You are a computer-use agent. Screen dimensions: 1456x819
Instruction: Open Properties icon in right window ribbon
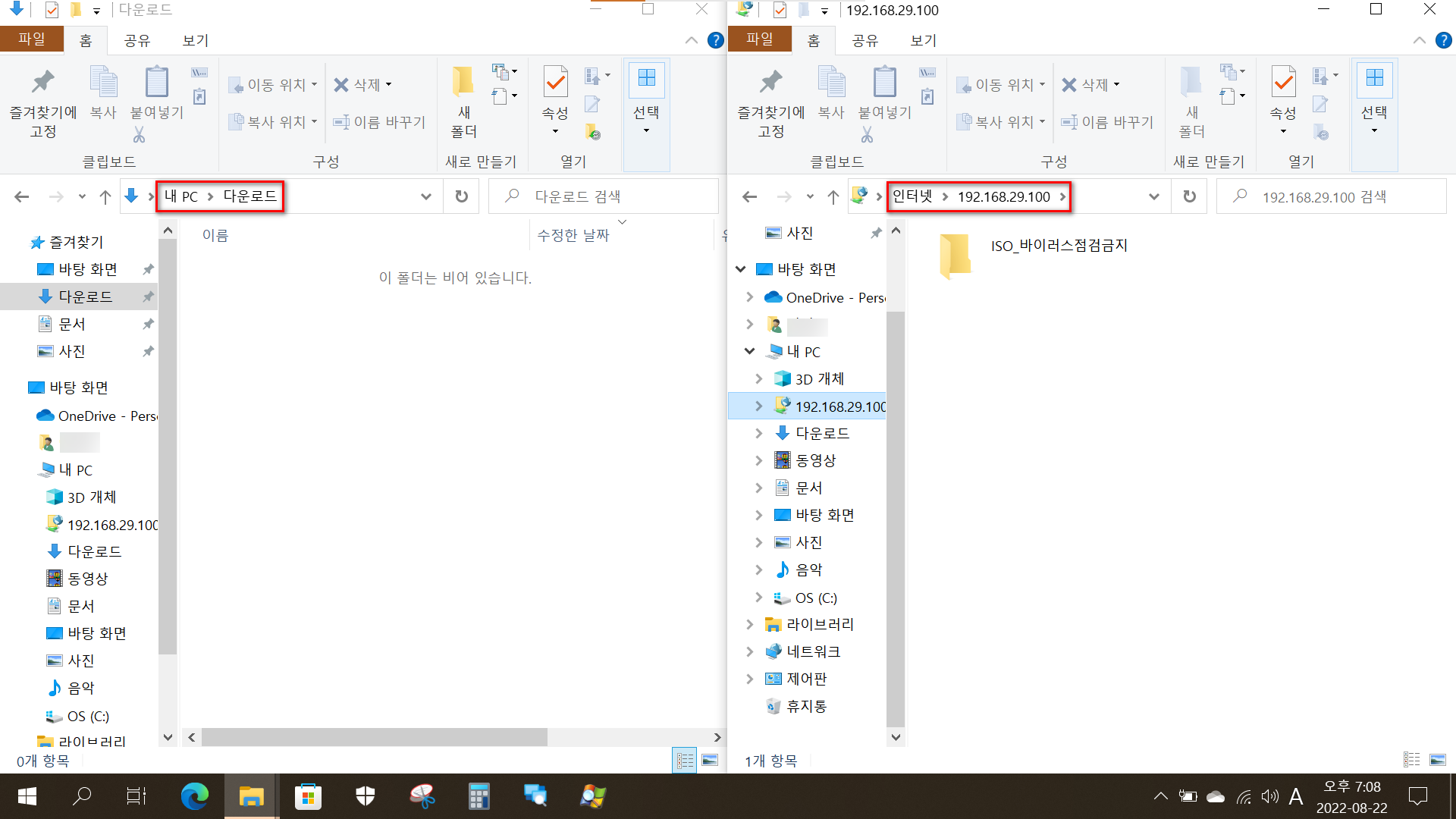point(1283,82)
